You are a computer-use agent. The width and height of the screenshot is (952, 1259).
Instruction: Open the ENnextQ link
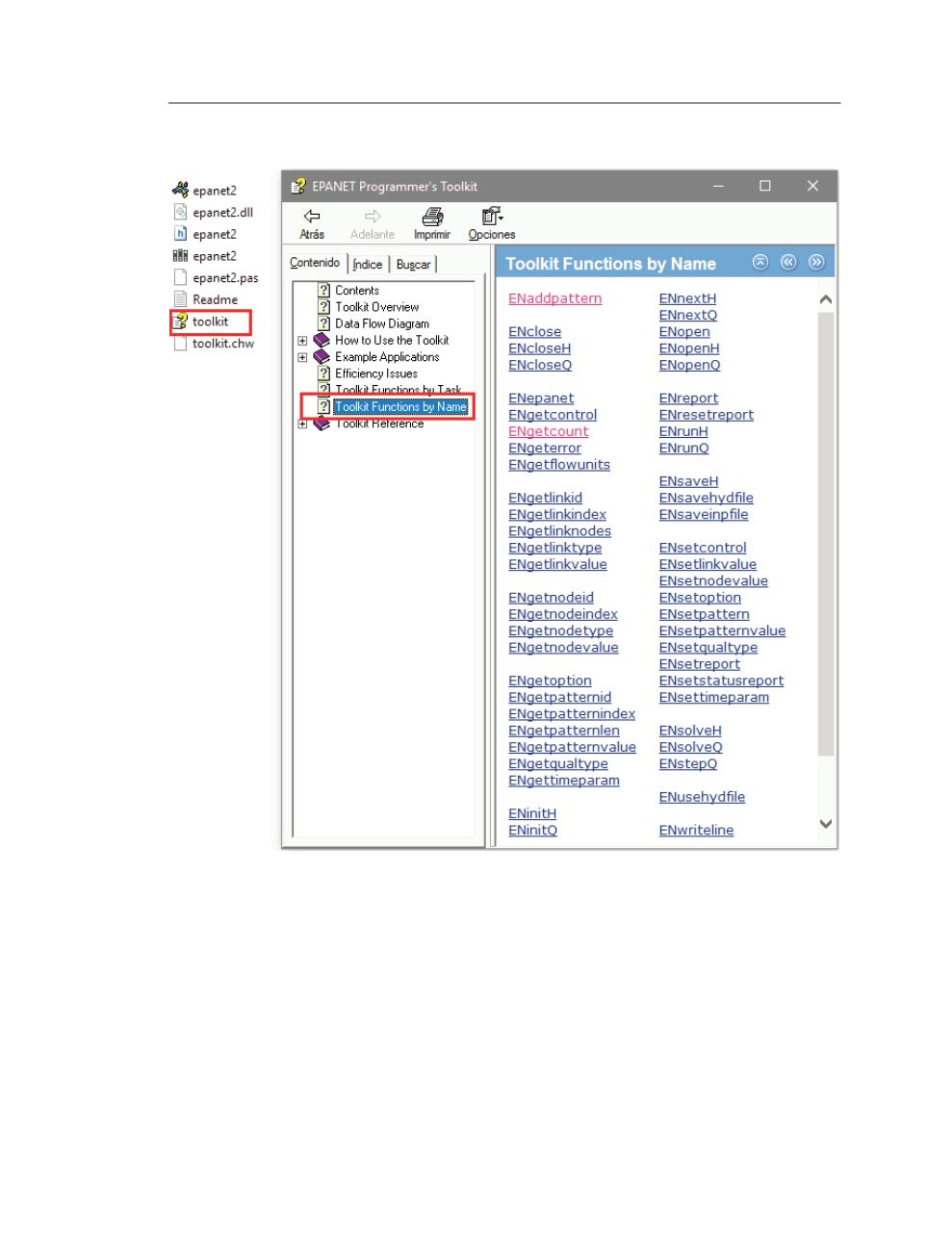(688, 315)
